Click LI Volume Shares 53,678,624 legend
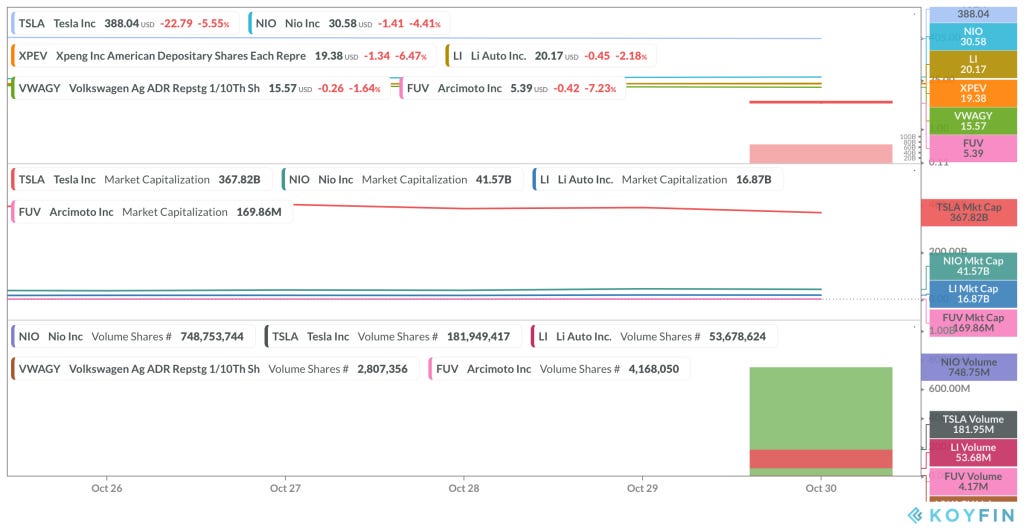1024x529 pixels. (654, 336)
